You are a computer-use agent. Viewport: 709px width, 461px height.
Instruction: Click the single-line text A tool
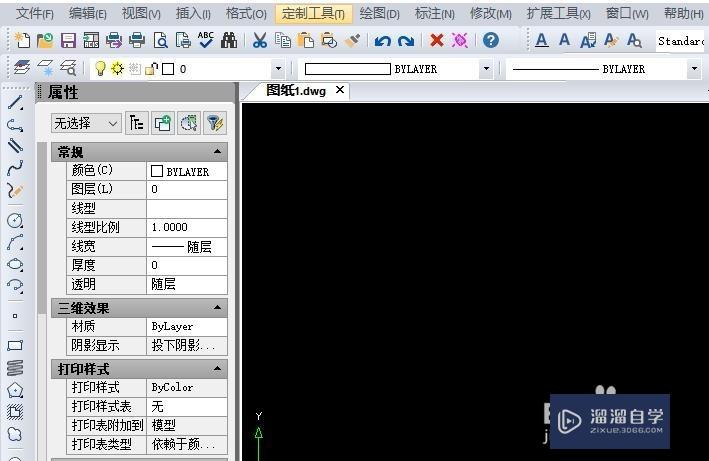[564, 40]
